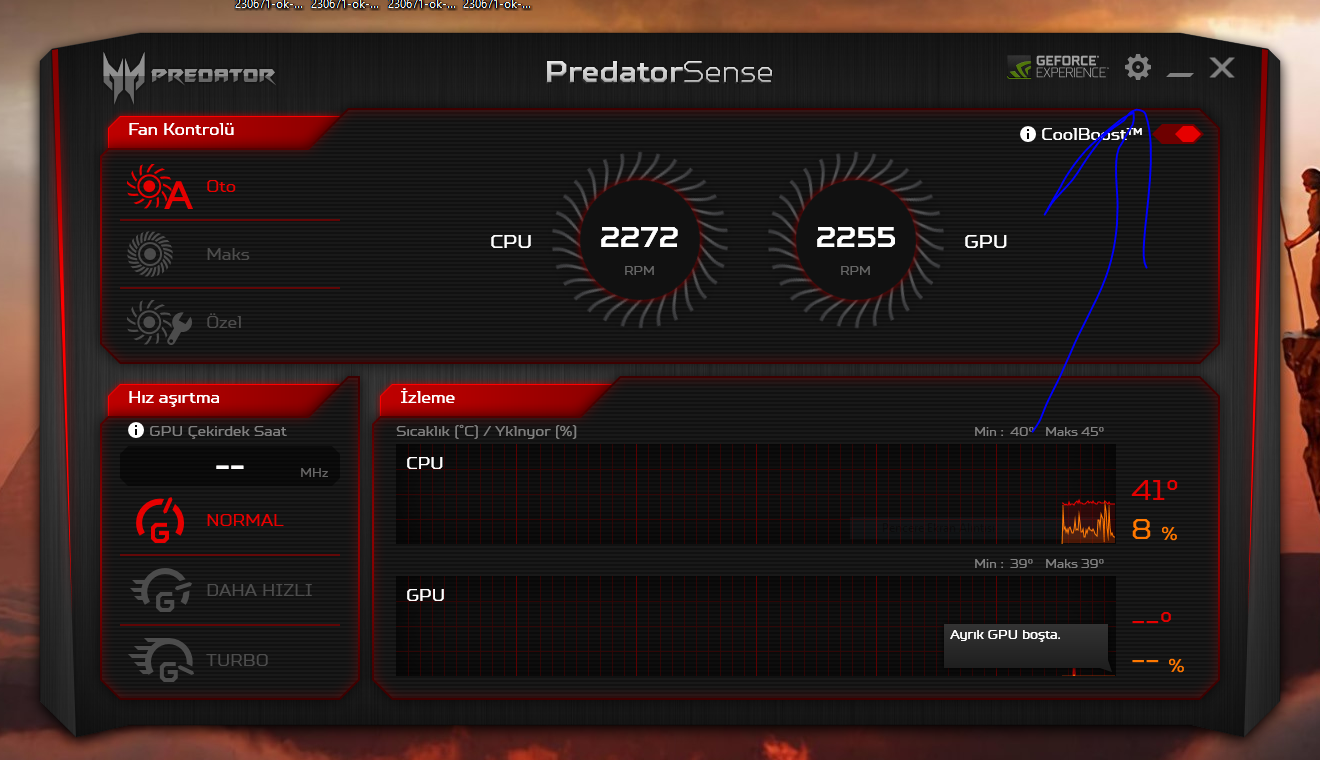The image size is (1320, 760).
Task: Click the CPU temperature 41° reading
Action: point(1155,490)
